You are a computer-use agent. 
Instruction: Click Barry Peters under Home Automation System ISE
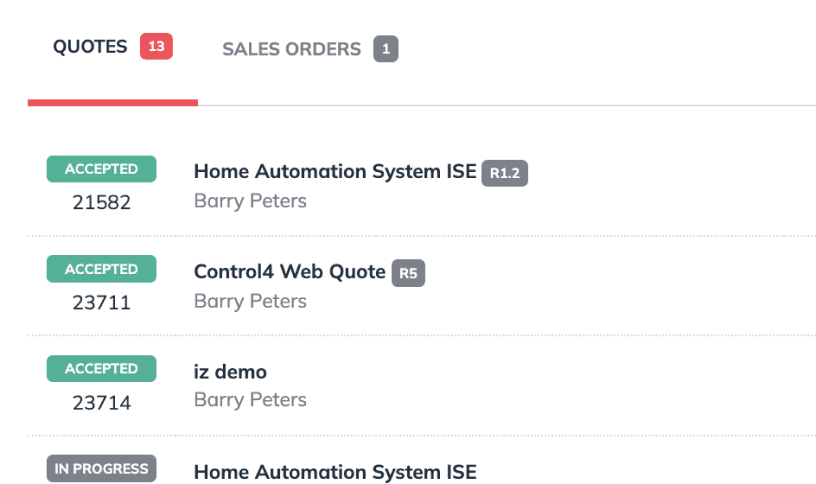coord(250,201)
